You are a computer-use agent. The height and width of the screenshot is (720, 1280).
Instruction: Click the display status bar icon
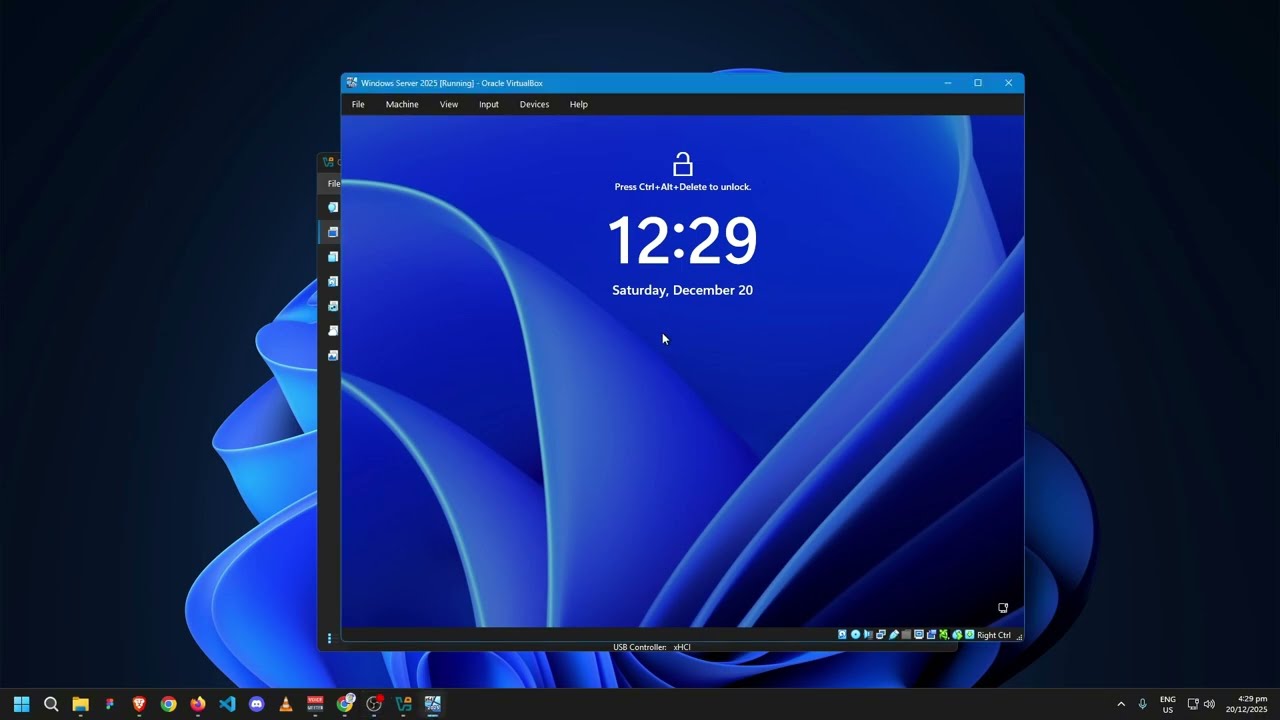919,635
